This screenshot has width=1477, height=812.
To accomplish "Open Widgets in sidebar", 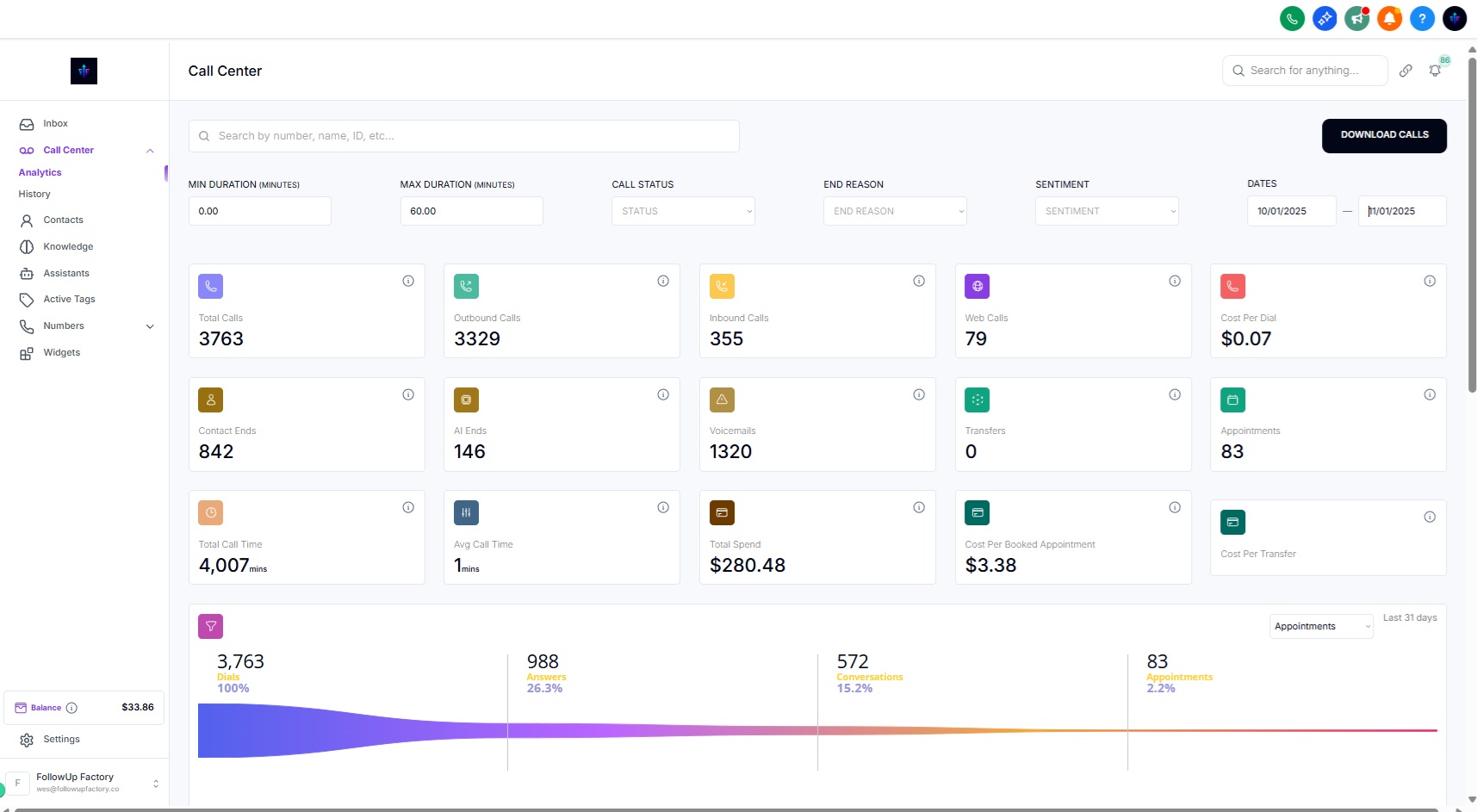I will [x=61, y=353].
